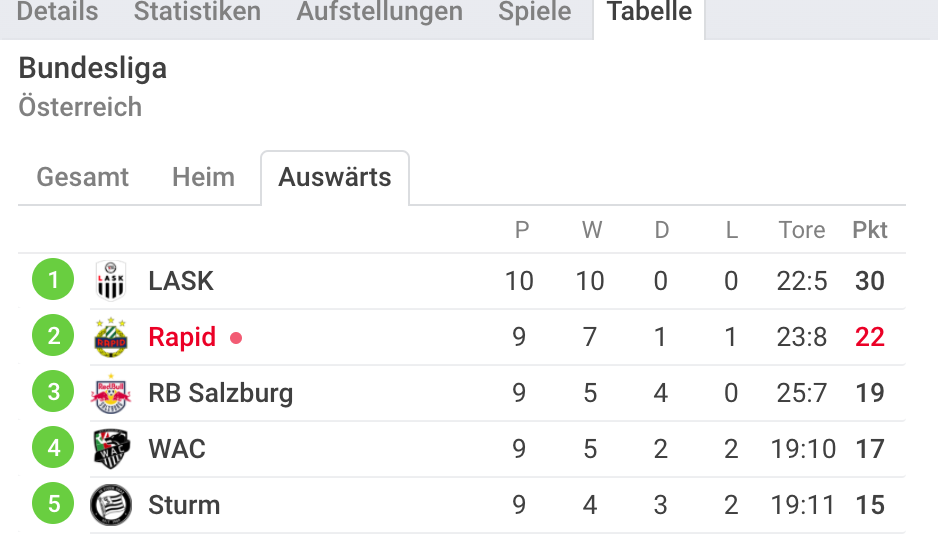The height and width of the screenshot is (536, 938).
Task: Select the Auswärts table tab
Action: 335,178
